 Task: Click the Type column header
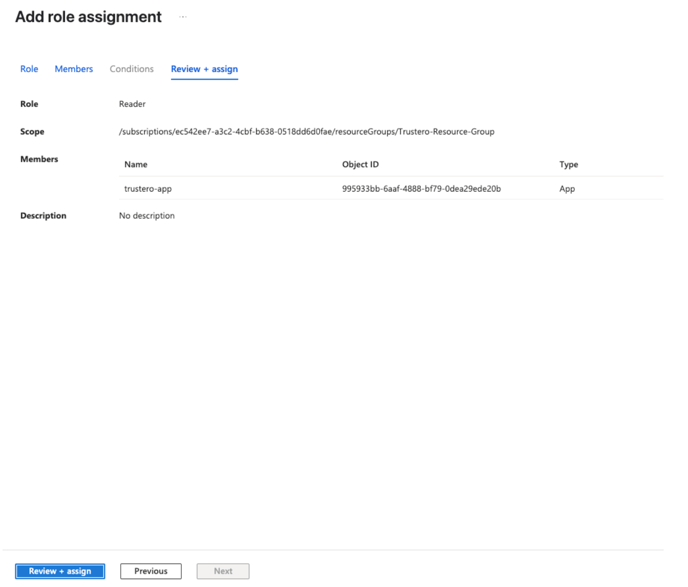(568, 164)
